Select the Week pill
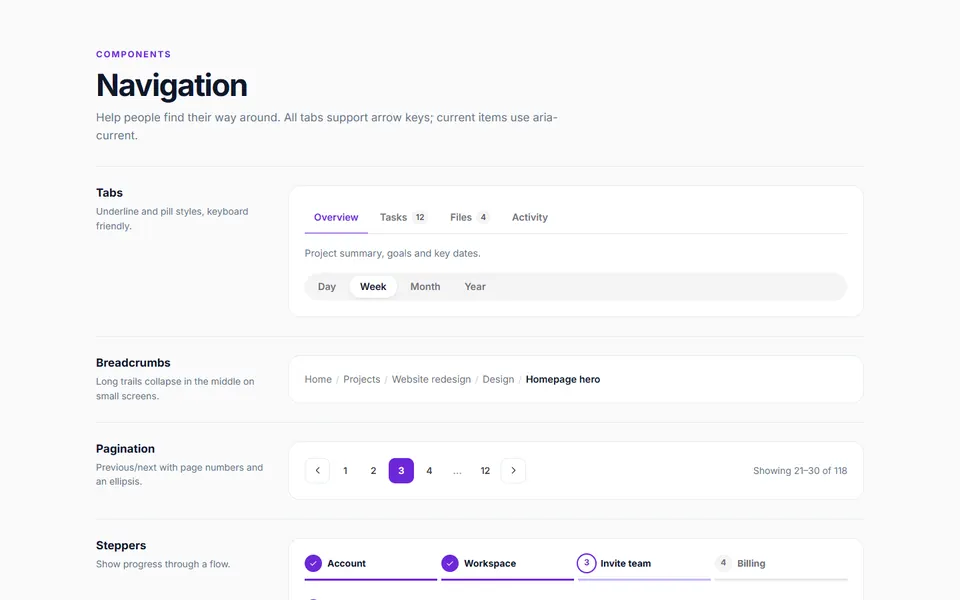This screenshot has width=960, height=600. 373,287
